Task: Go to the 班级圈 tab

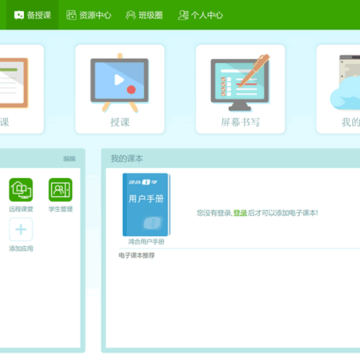Action: tap(144, 15)
